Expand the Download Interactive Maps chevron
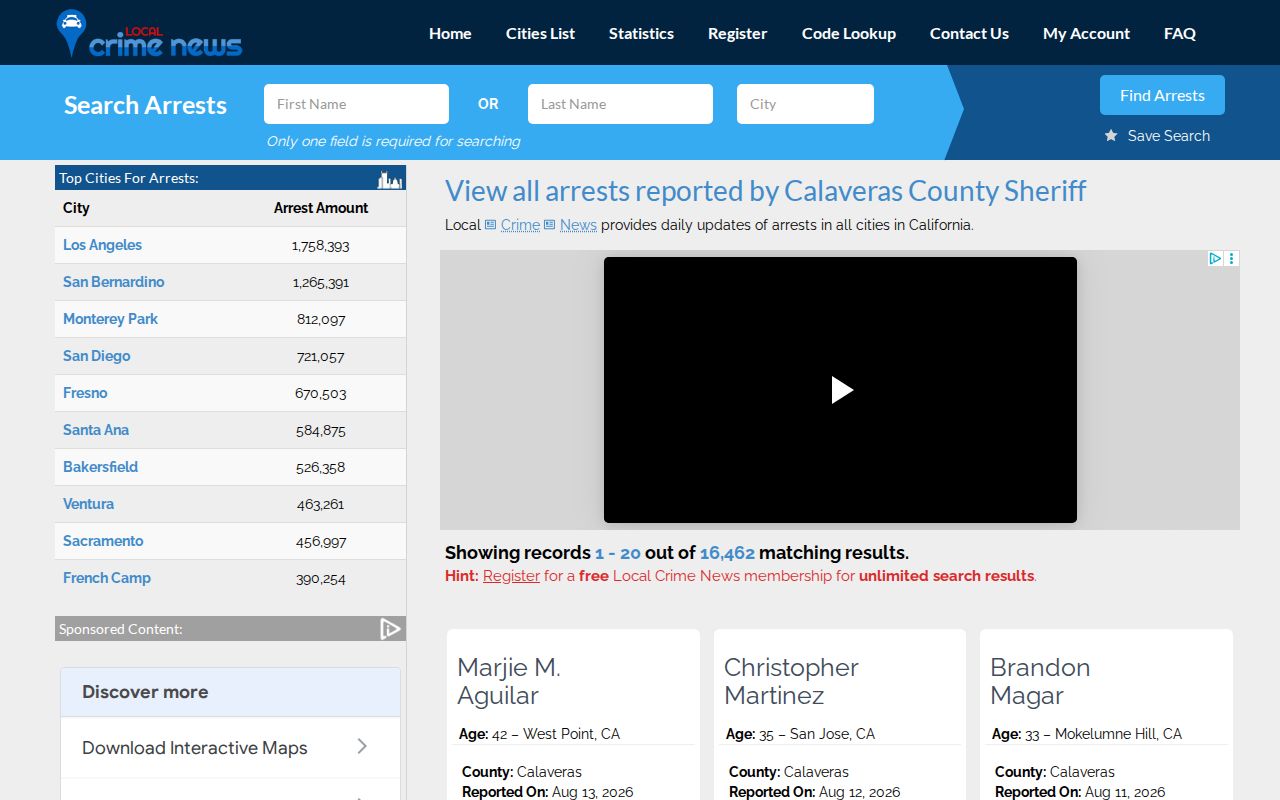1280x800 pixels. 362,746
